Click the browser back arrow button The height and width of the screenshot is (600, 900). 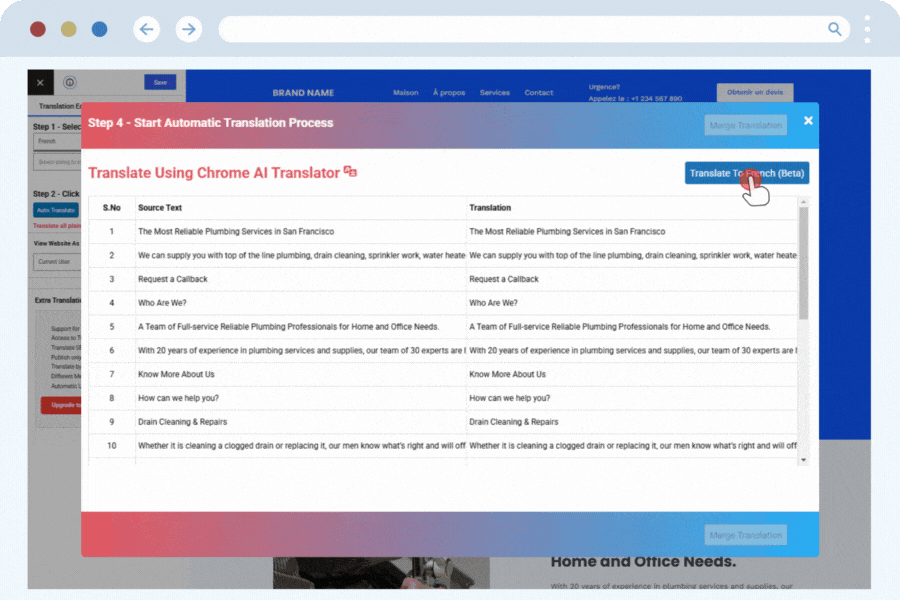coord(147,29)
